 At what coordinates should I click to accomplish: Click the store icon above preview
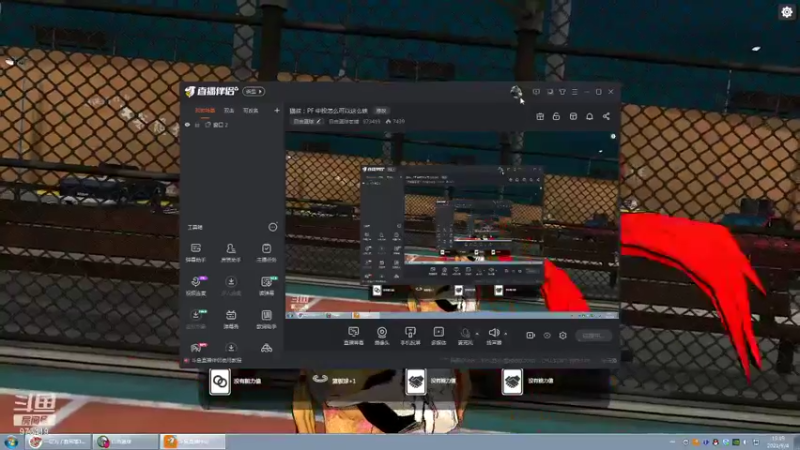click(x=573, y=116)
